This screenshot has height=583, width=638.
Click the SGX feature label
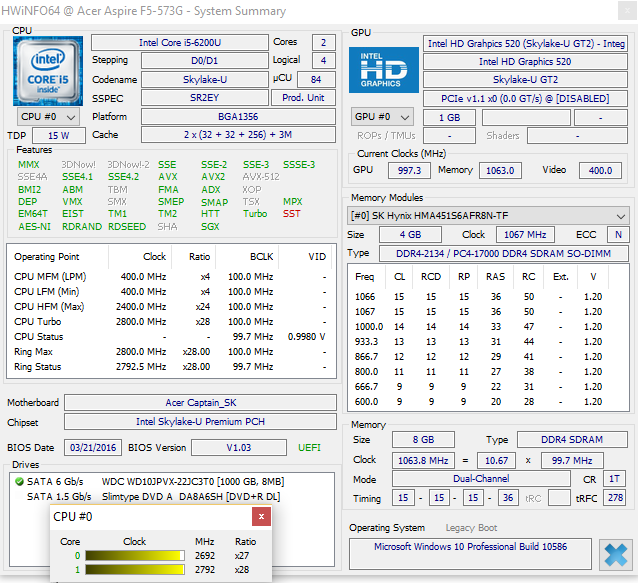point(210,227)
